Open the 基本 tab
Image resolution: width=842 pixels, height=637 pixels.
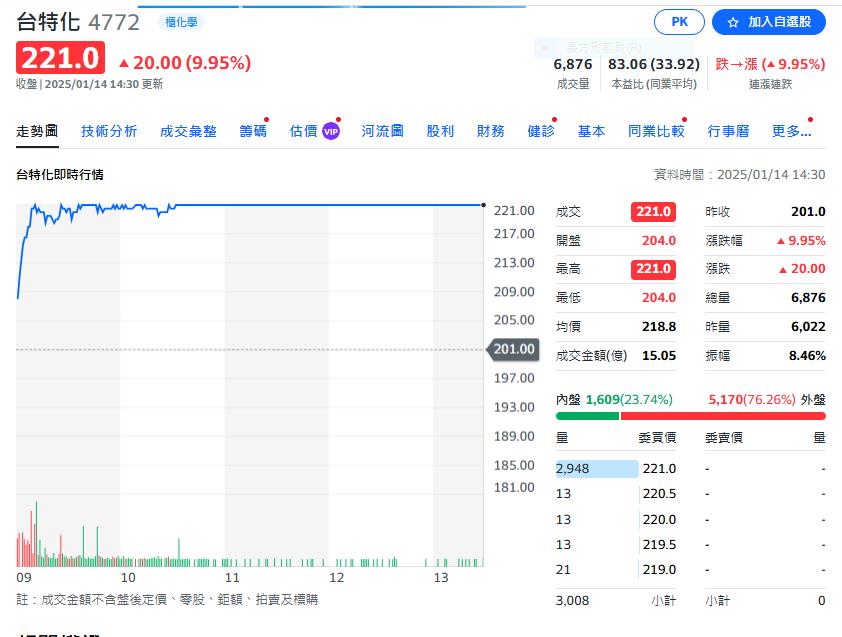pyautogui.click(x=591, y=131)
